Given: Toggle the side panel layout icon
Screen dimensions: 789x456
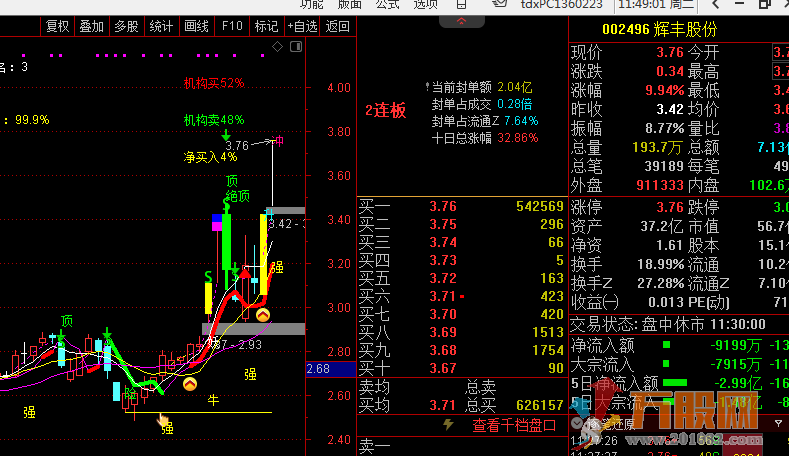Looking at the screenshot, I should point(295,46).
